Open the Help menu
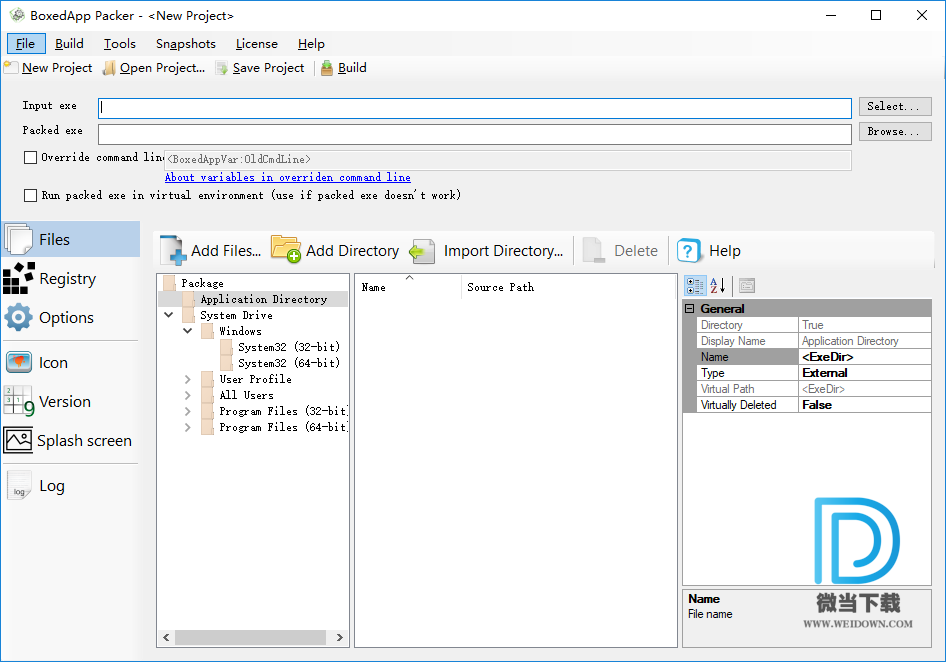Image resolution: width=946 pixels, height=662 pixels. coord(311,43)
